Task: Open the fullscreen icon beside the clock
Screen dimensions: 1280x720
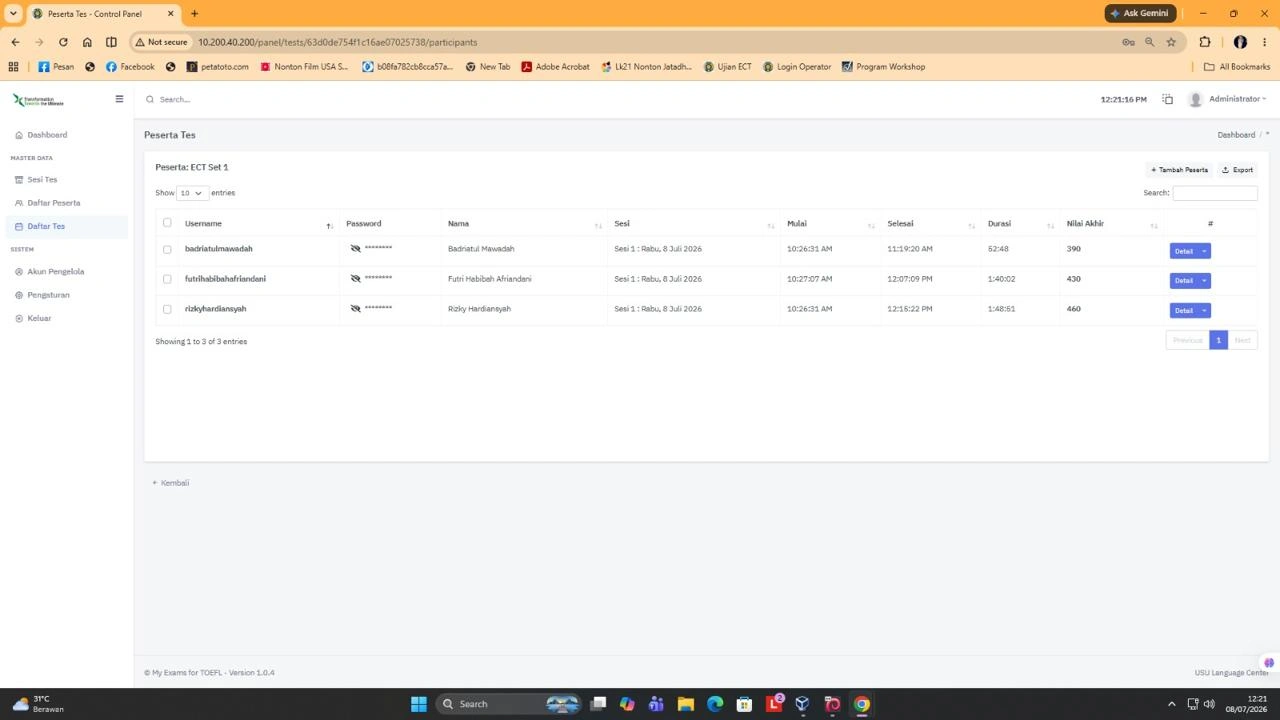Action: [1167, 99]
